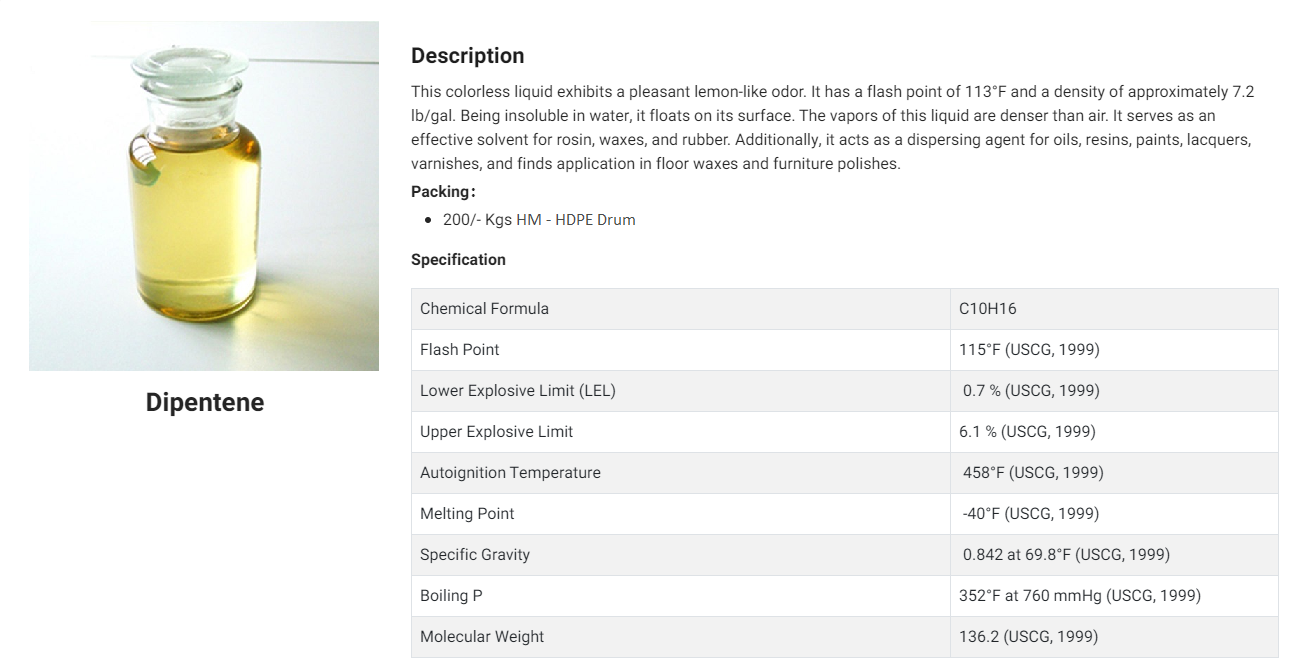Select the Chemical Formula row label
1305x668 pixels.
pos(484,309)
